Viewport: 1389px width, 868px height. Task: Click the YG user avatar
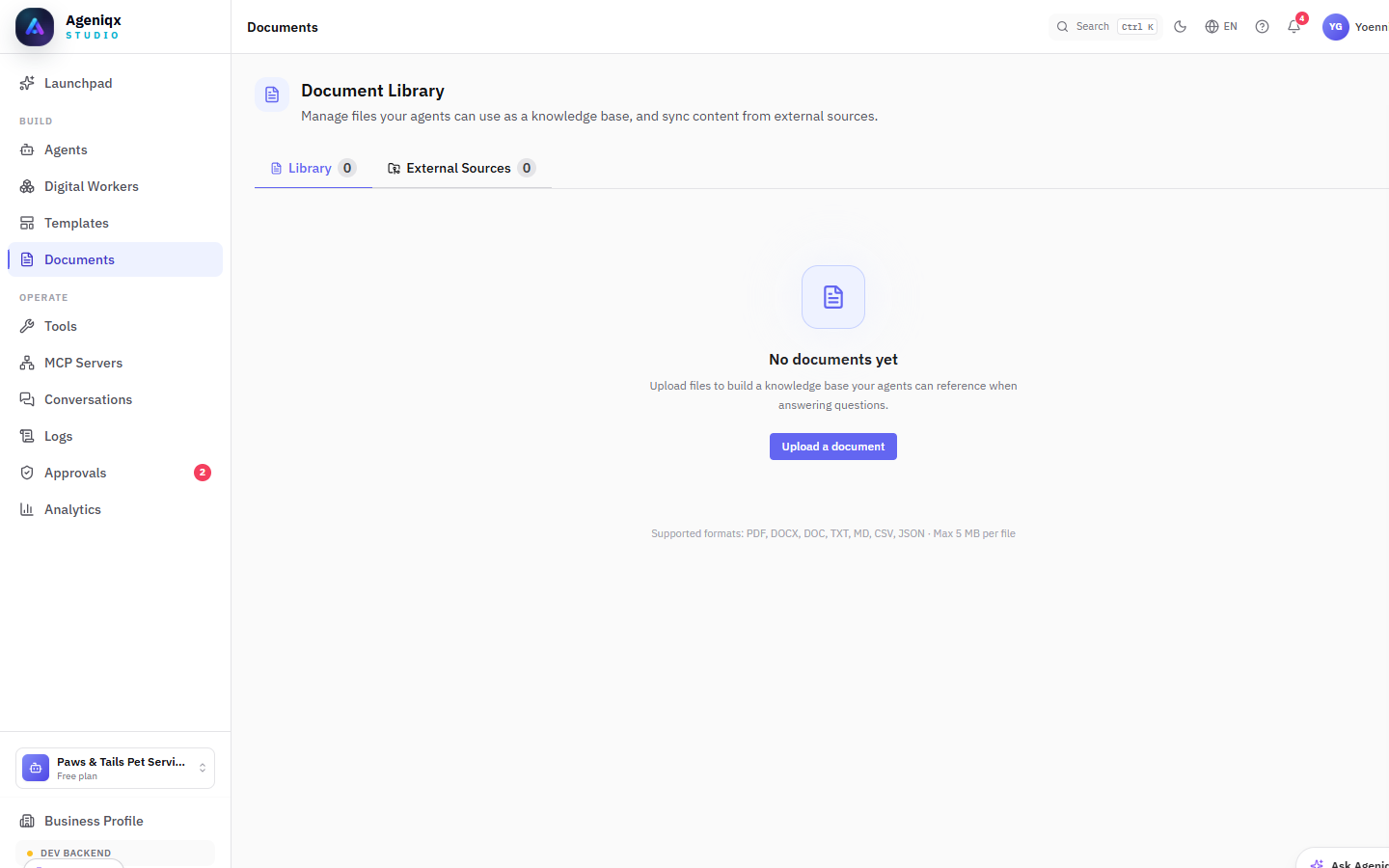point(1336,27)
